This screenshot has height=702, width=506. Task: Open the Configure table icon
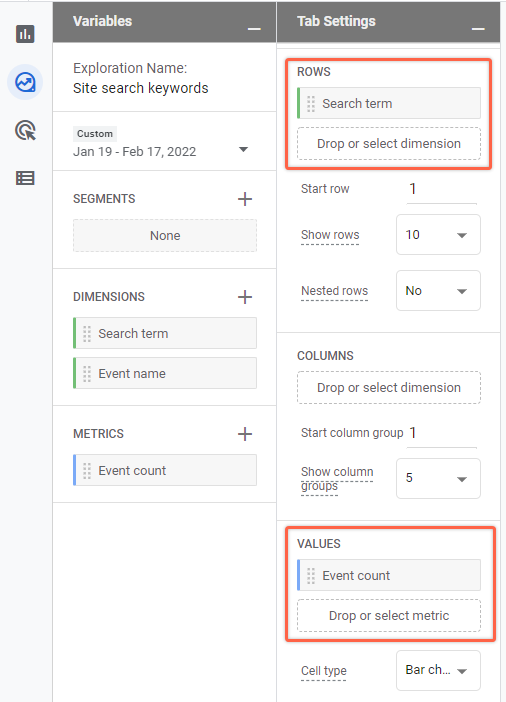[25, 178]
